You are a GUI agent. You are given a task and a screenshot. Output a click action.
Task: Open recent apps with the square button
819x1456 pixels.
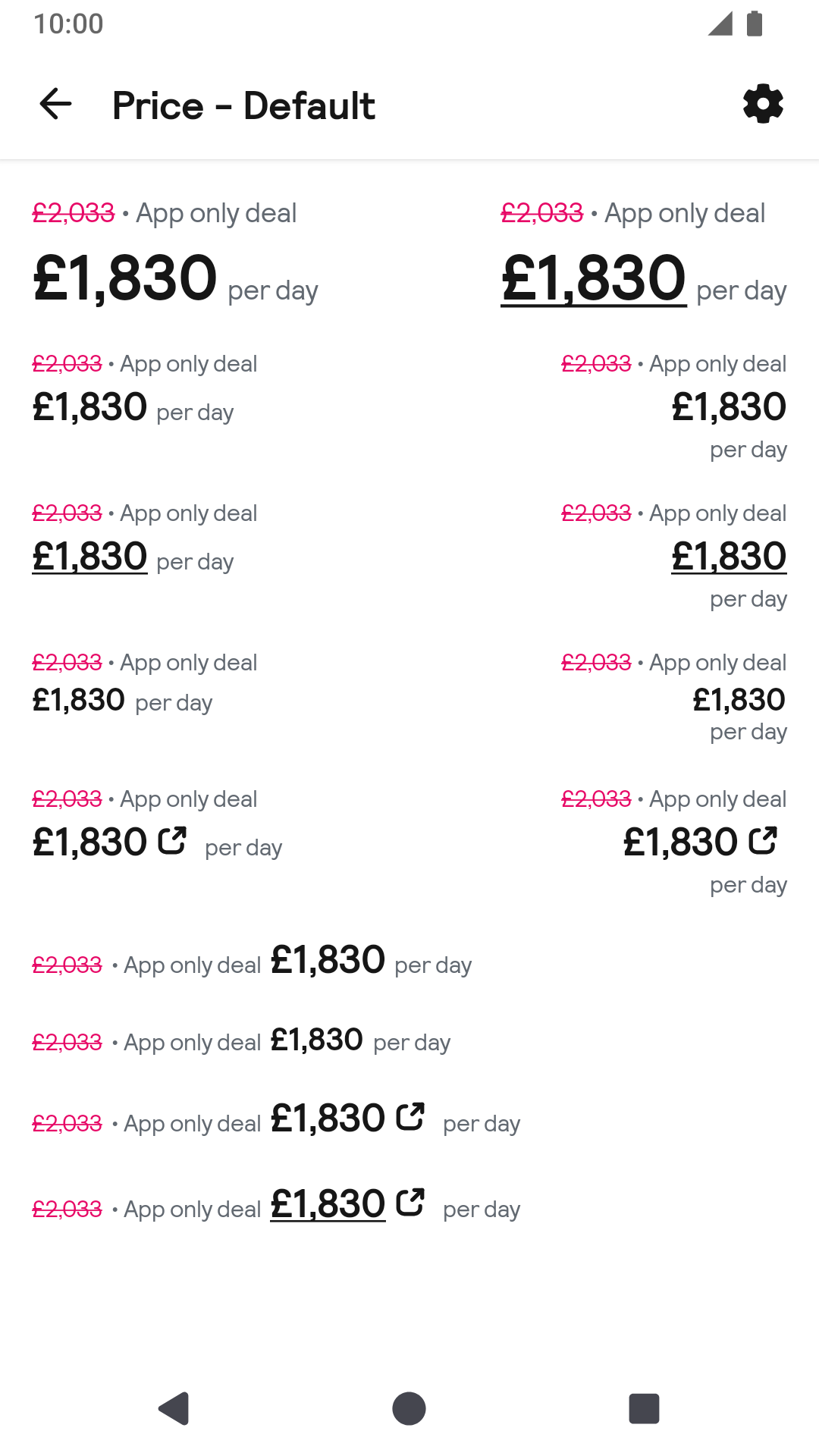(644, 1409)
